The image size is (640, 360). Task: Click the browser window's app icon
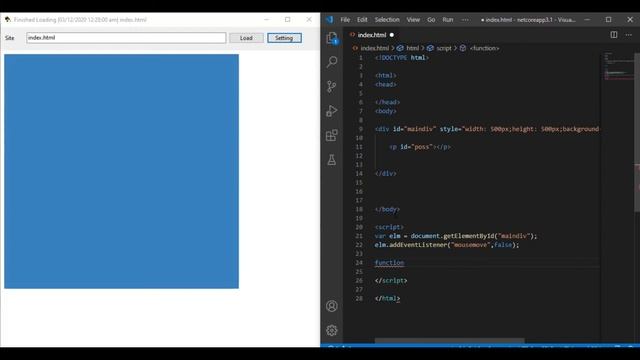click(7, 19)
